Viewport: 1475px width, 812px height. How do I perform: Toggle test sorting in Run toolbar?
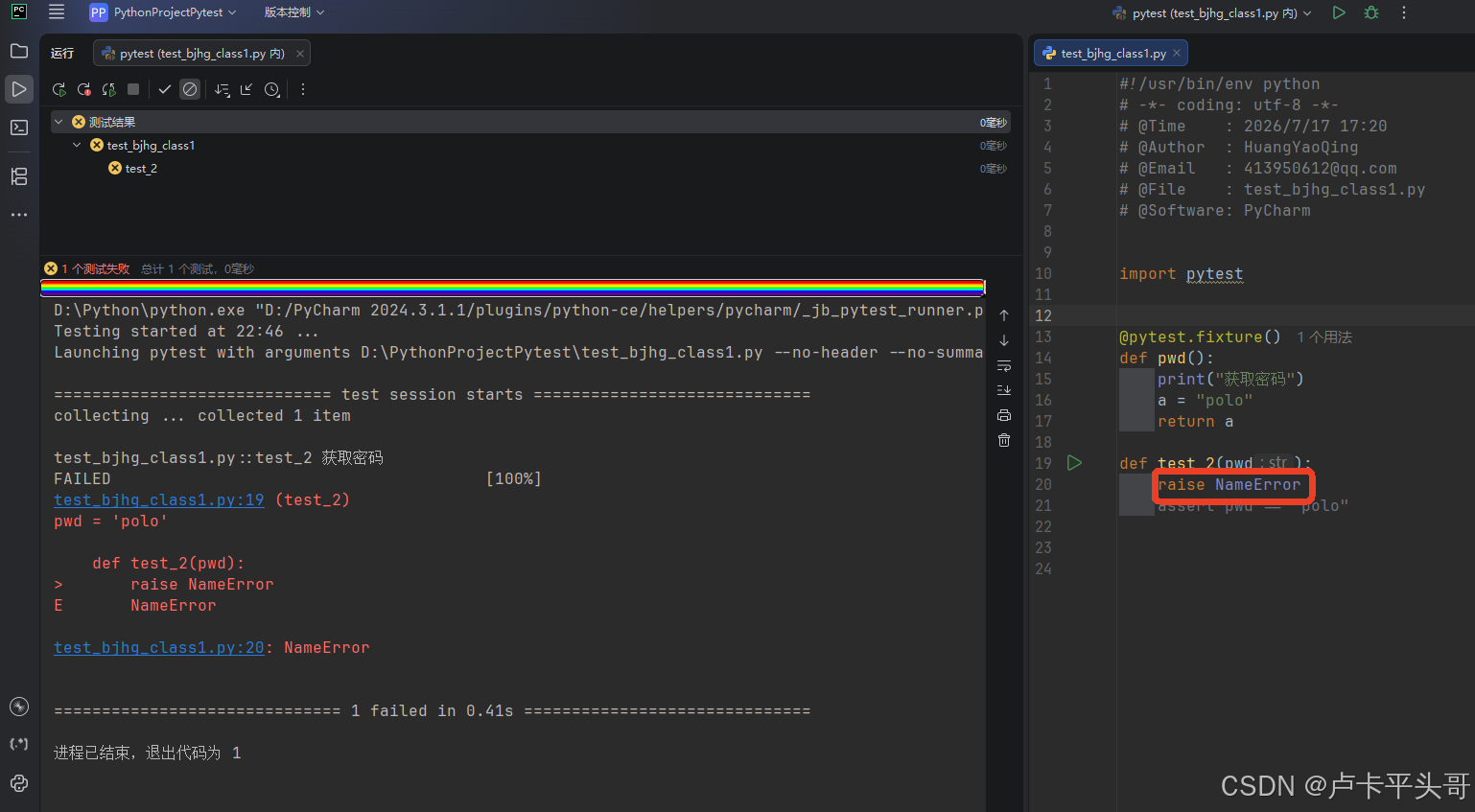(222, 89)
